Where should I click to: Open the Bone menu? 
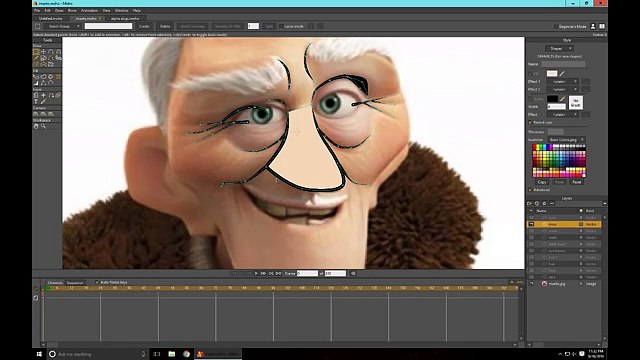(x=72, y=11)
